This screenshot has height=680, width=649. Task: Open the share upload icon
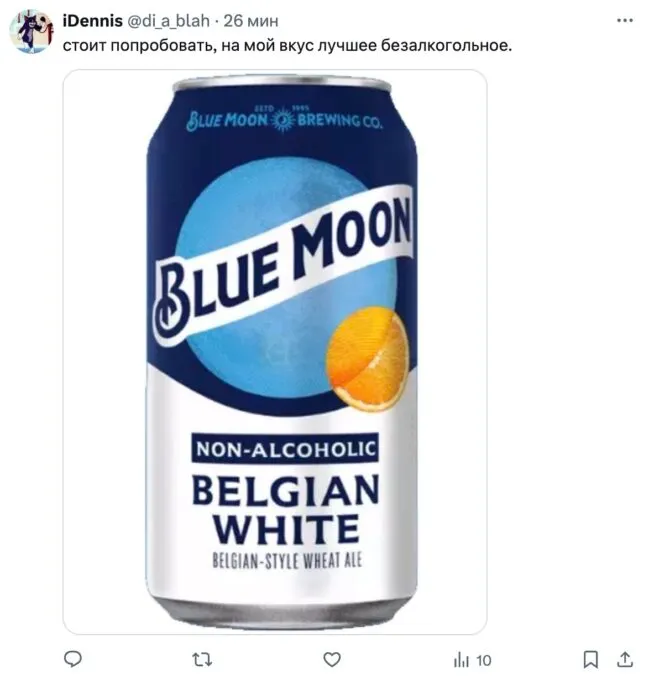click(x=625, y=660)
